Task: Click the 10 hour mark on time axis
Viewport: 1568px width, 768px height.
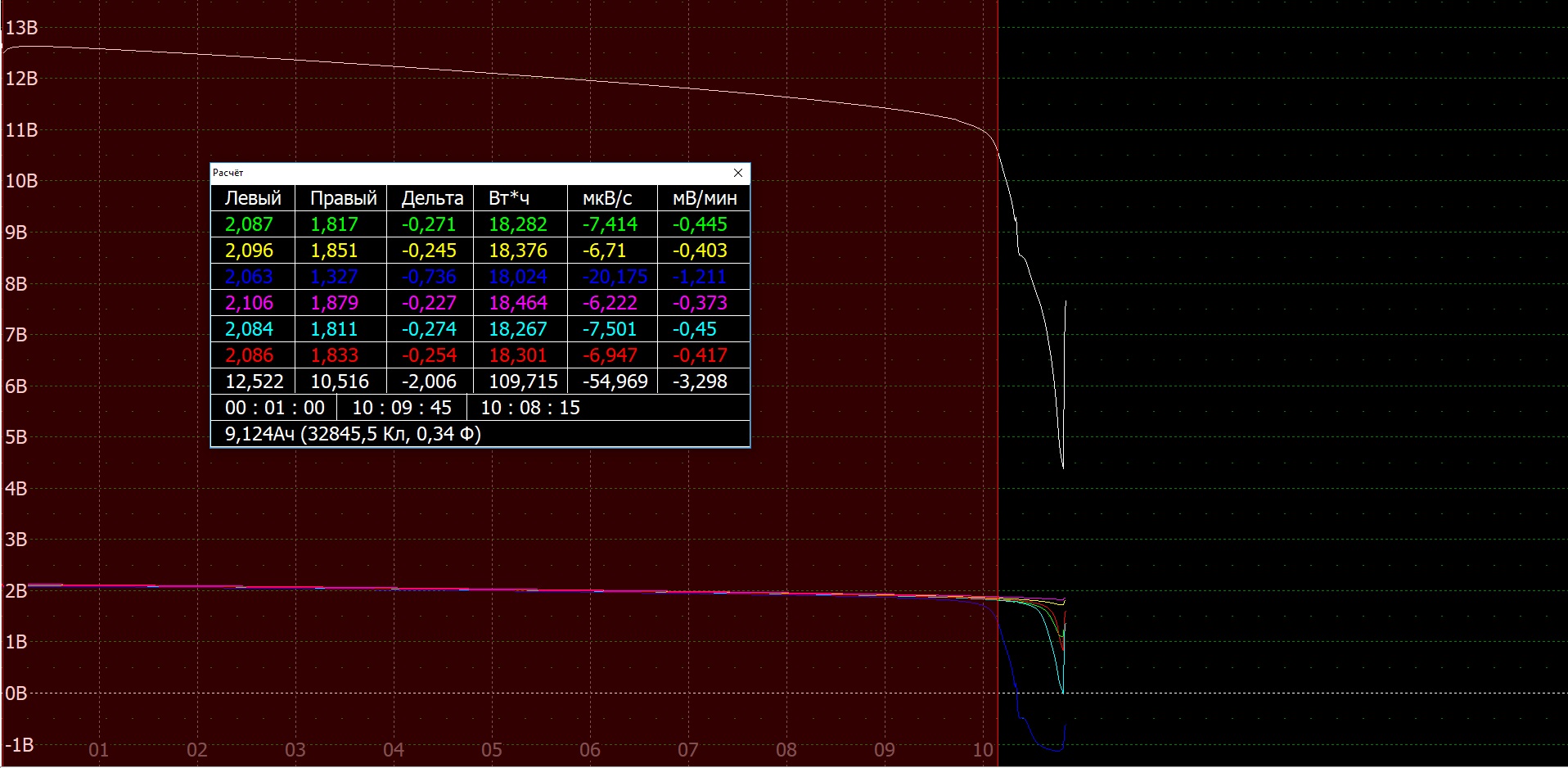Action: pos(983,750)
